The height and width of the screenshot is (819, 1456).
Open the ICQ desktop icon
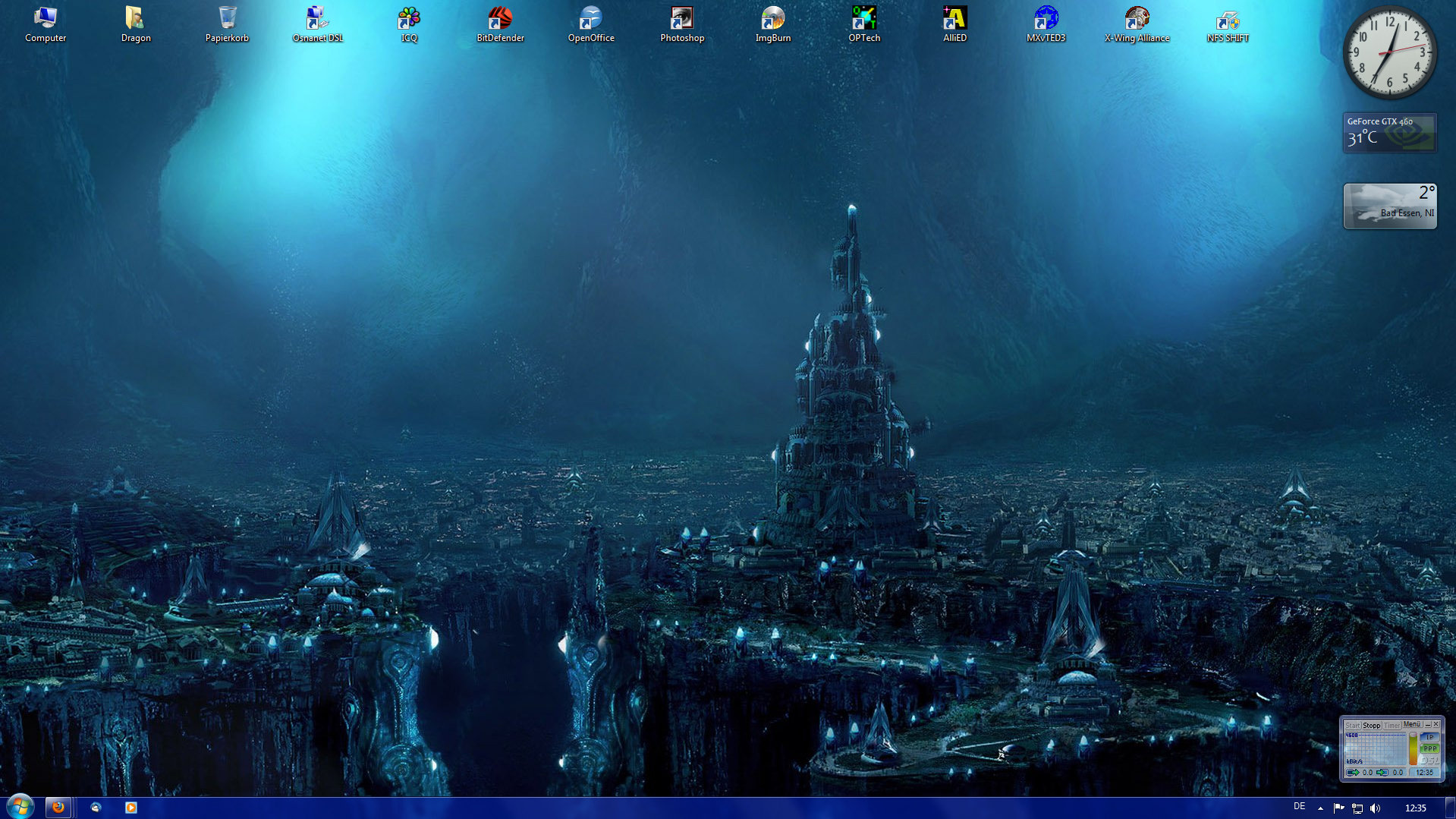click(409, 24)
